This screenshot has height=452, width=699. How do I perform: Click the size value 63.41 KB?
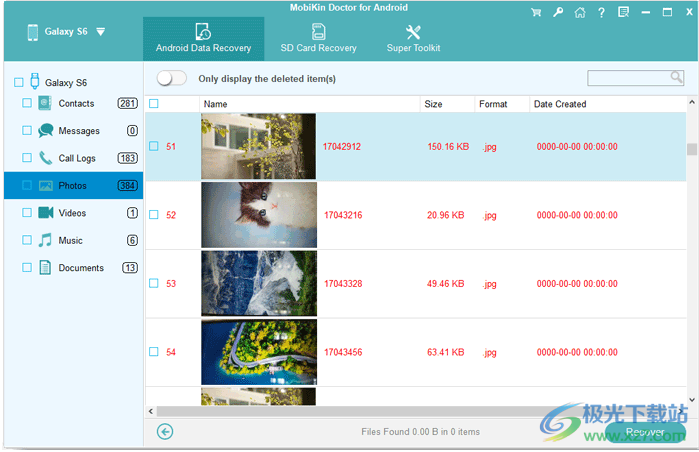[x=446, y=352]
